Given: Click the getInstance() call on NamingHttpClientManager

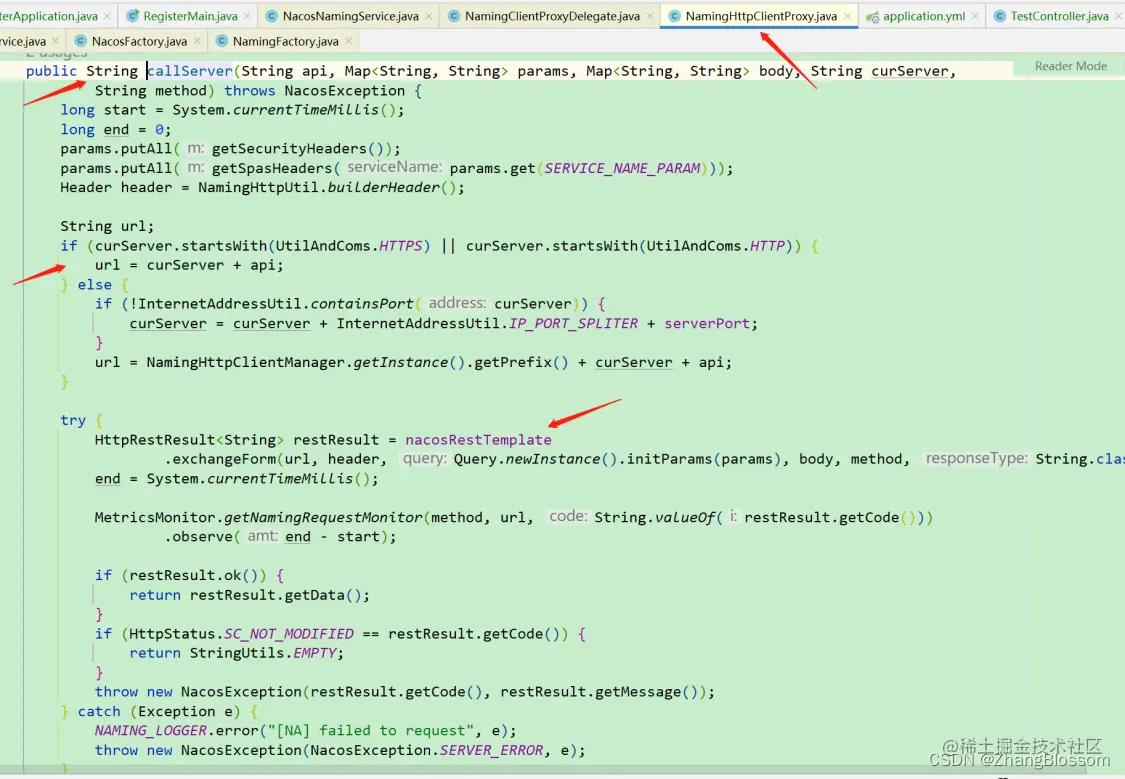Looking at the screenshot, I should point(409,362).
